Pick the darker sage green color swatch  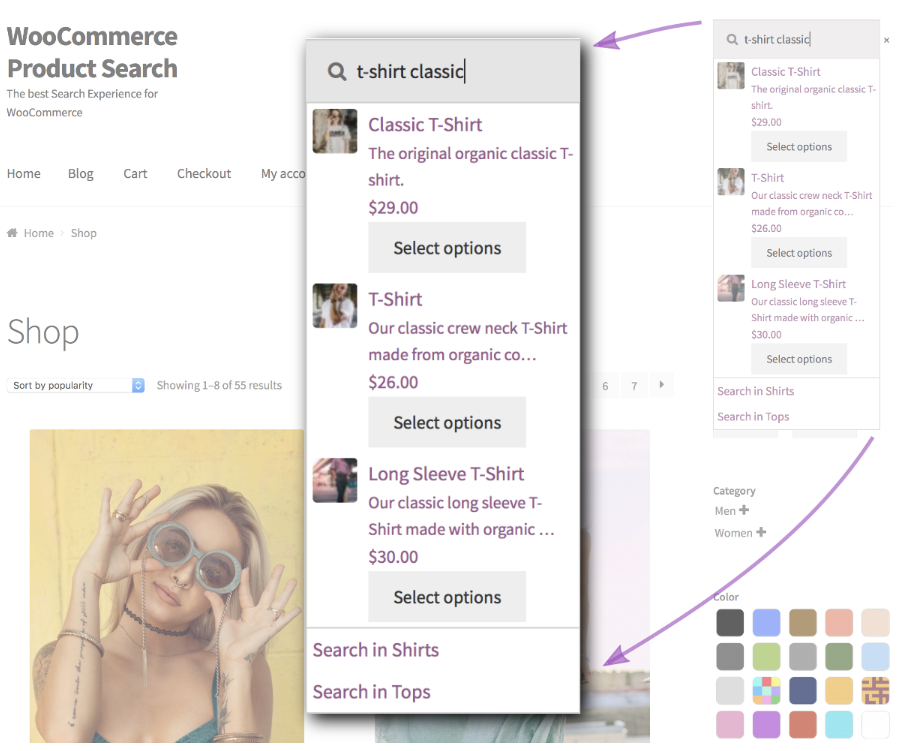click(x=839, y=657)
